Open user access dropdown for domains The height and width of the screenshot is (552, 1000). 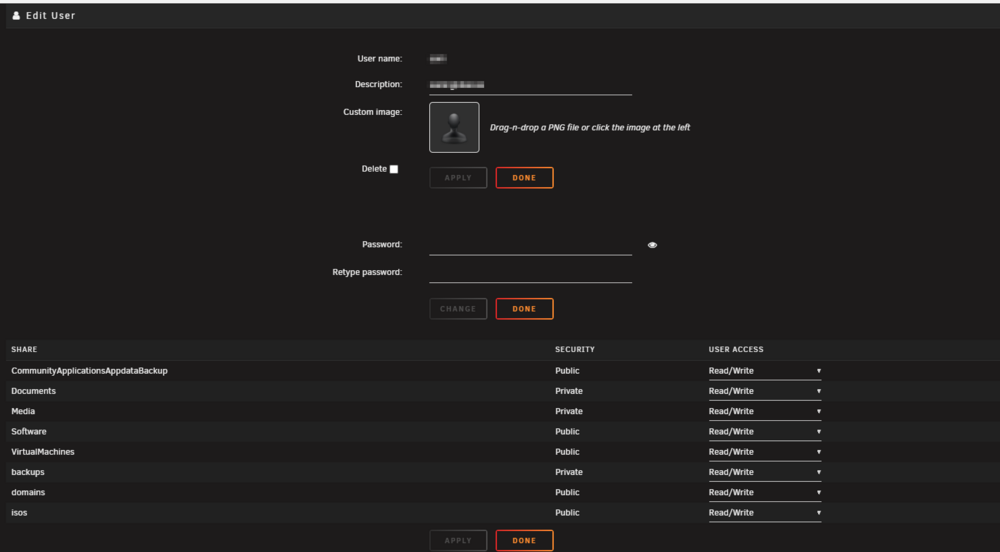[x=765, y=493]
